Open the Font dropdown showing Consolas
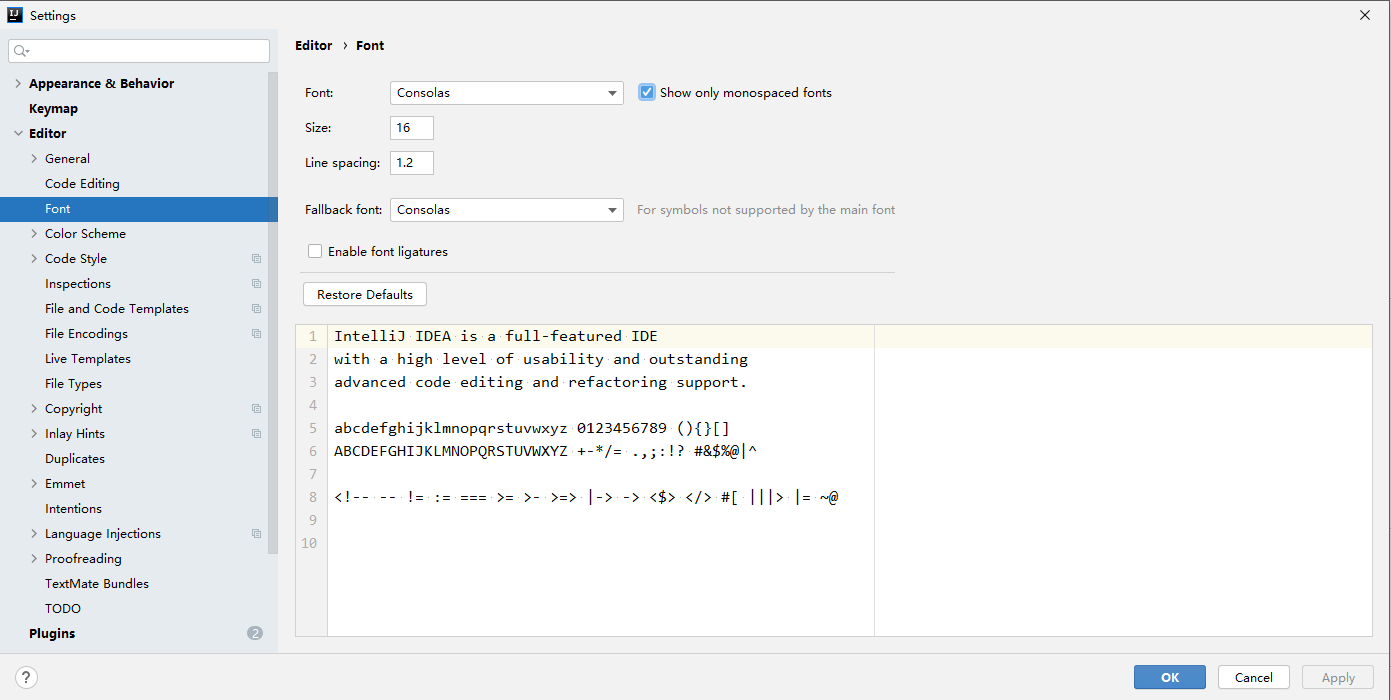Image resolution: width=1391 pixels, height=700 pixels. pyautogui.click(x=507, y=93)
